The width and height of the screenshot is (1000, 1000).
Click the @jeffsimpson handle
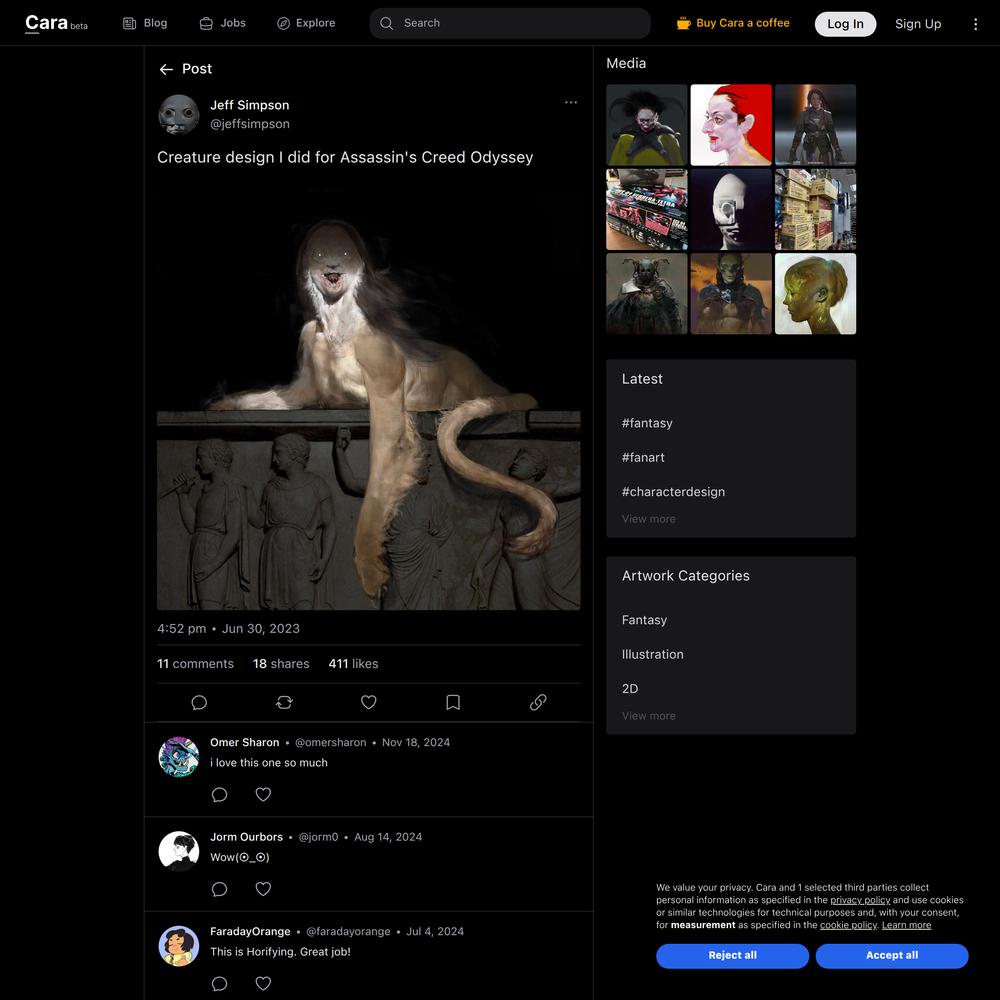[250, 124]
